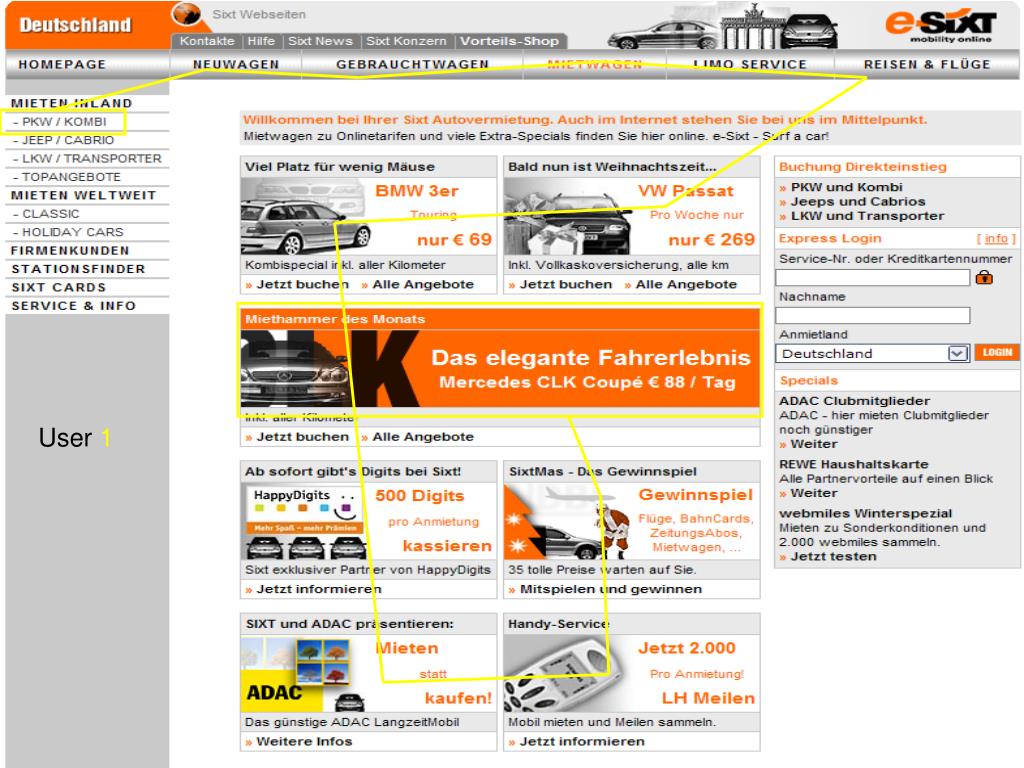Open SERVICE & INFO in the sidebar
Image resolution: width=1024 pixels, height=768 pixels.
(74, 306)
